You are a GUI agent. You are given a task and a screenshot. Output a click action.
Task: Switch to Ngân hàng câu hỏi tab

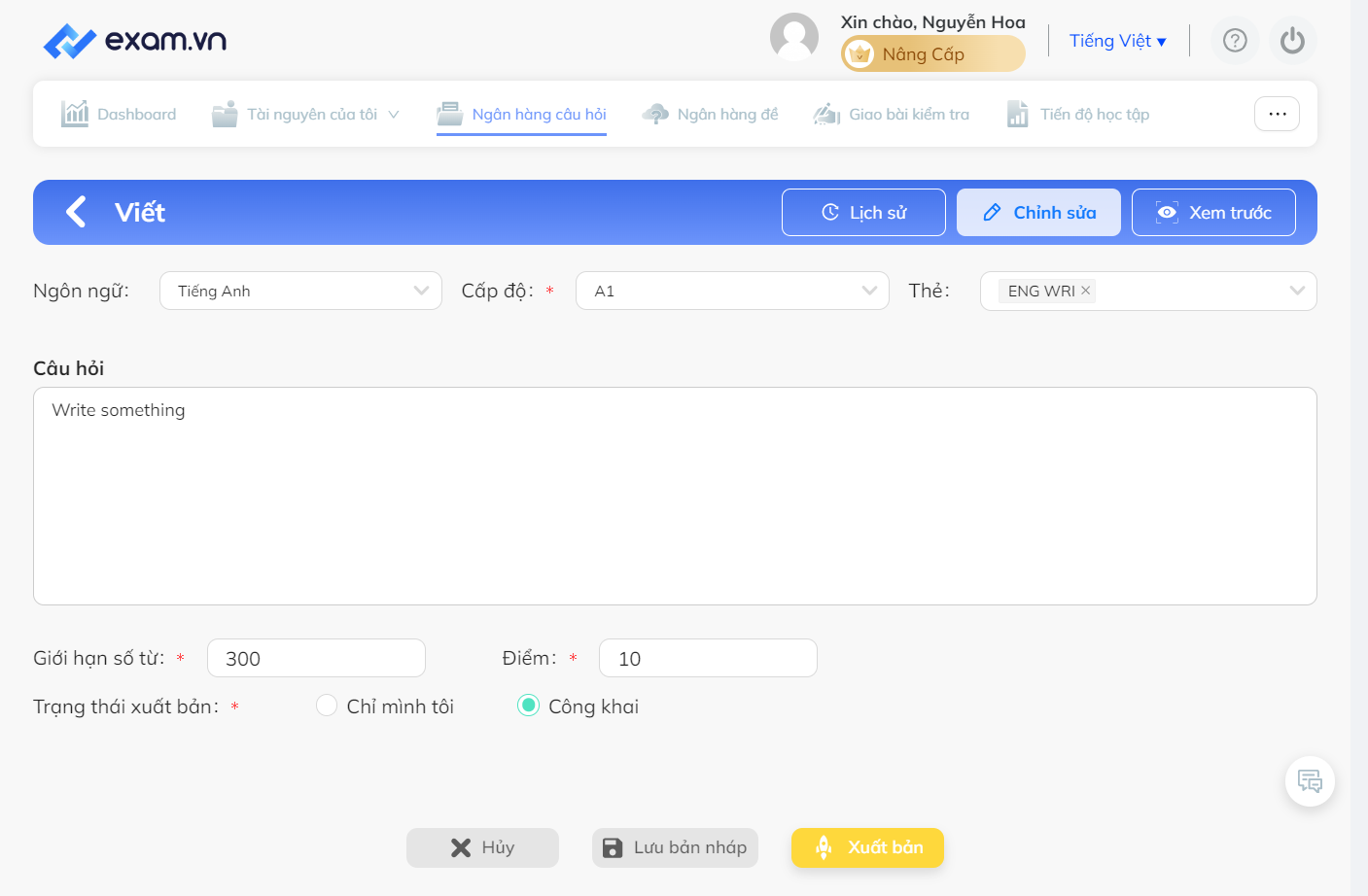521,115
